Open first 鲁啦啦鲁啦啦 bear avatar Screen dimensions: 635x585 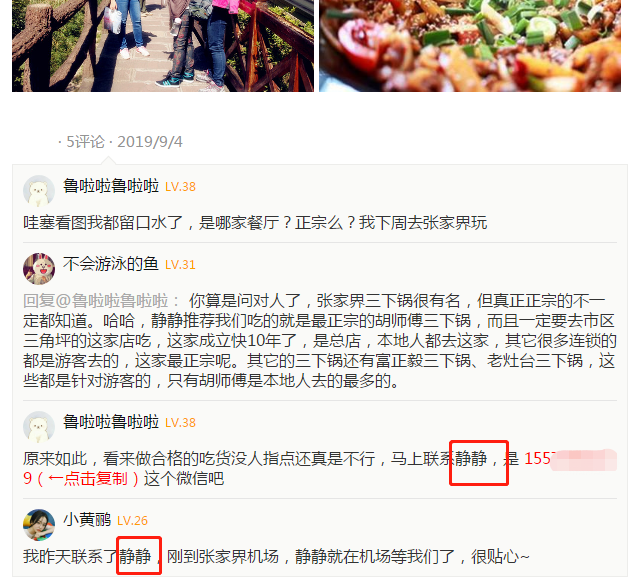pyautogui.click(x=39, y=191)
